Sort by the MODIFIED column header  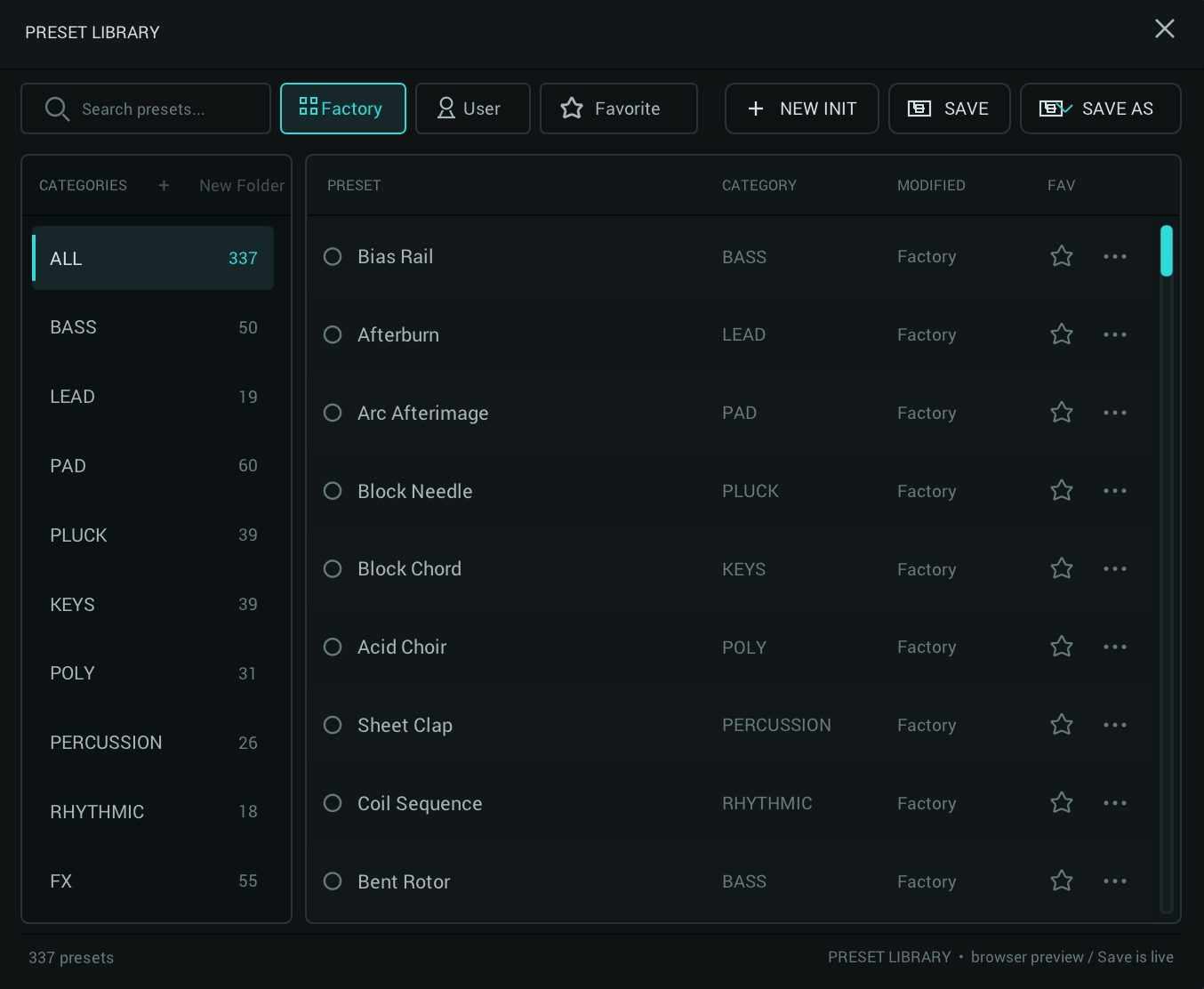click(x=931, y=185)
